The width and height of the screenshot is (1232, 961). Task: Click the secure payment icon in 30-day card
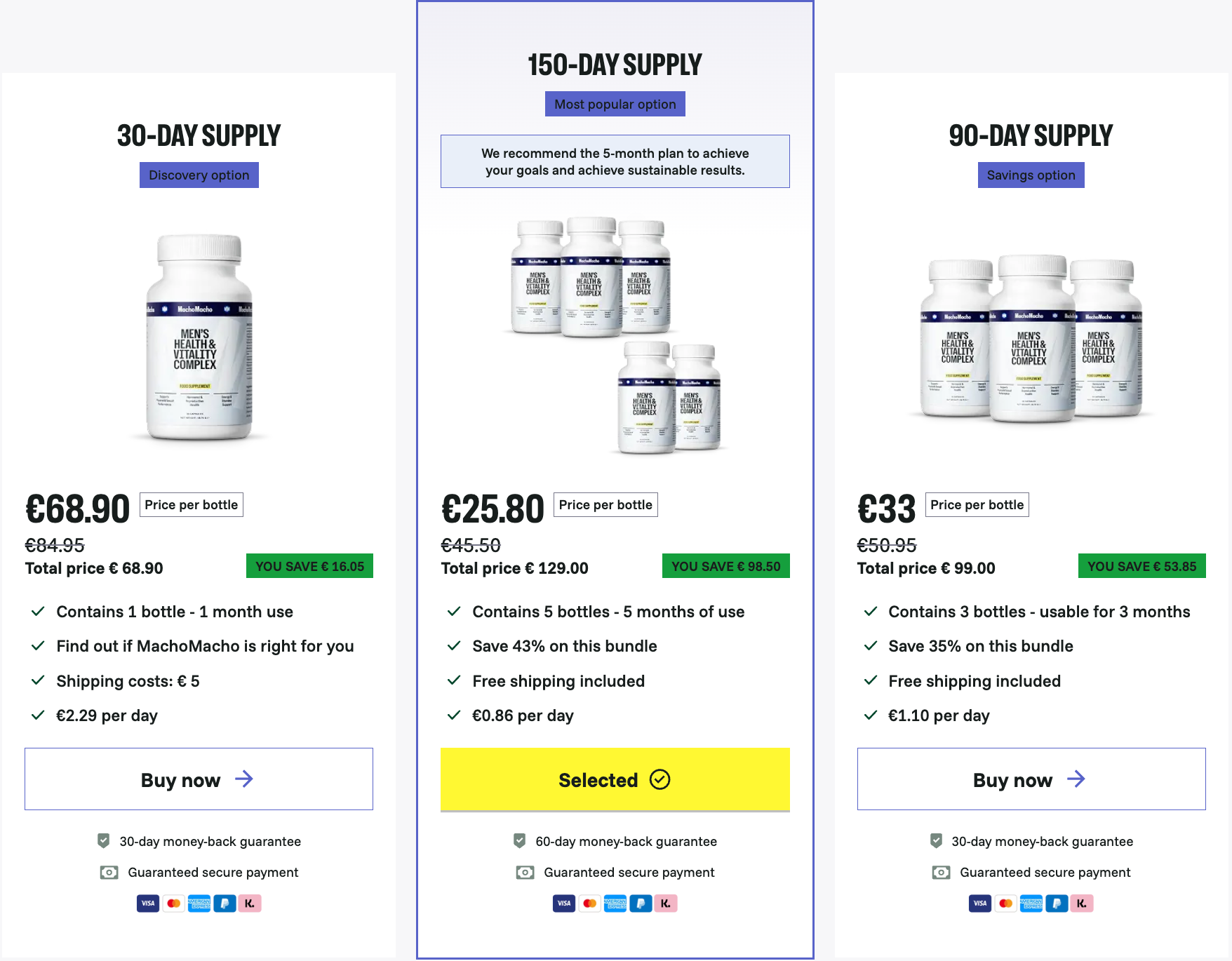109,873
